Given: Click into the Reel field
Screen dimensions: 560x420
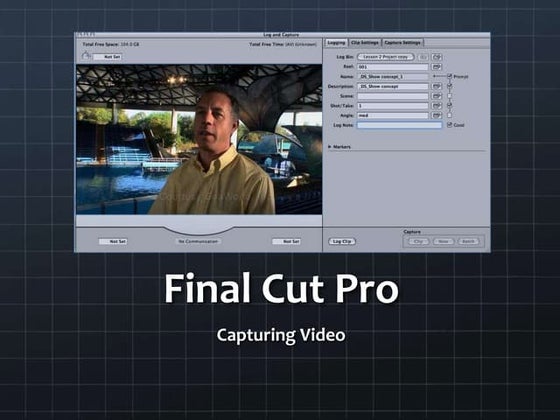Looking at the screenshot, I should (392, 67).
